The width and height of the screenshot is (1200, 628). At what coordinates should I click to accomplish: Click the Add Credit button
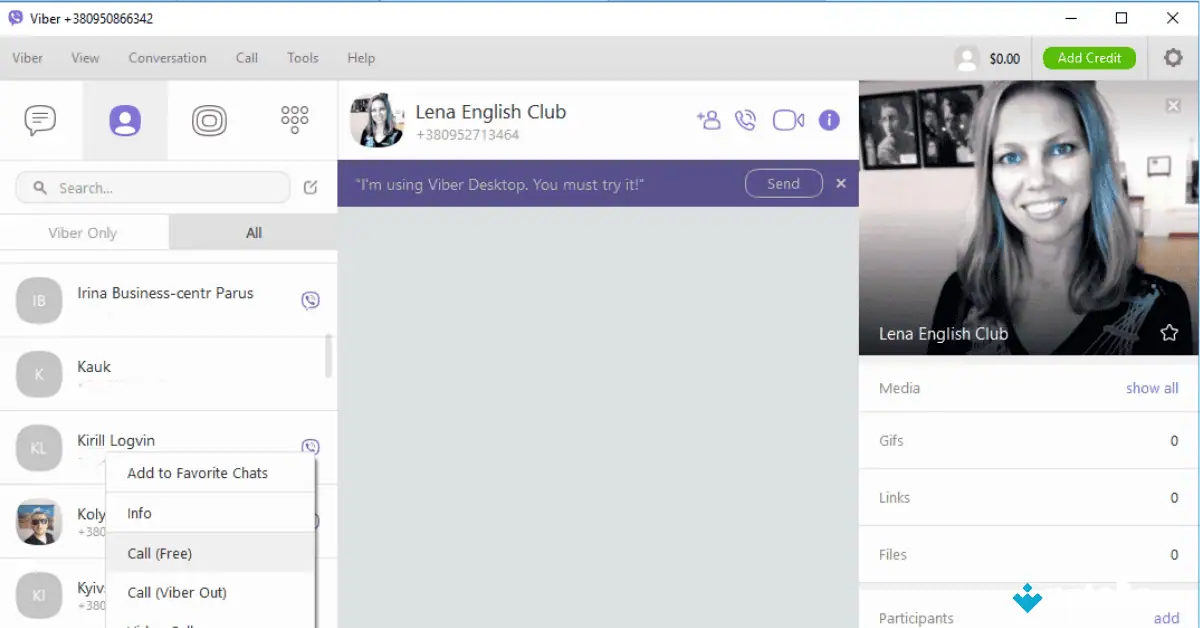(x=1089, y=57)
